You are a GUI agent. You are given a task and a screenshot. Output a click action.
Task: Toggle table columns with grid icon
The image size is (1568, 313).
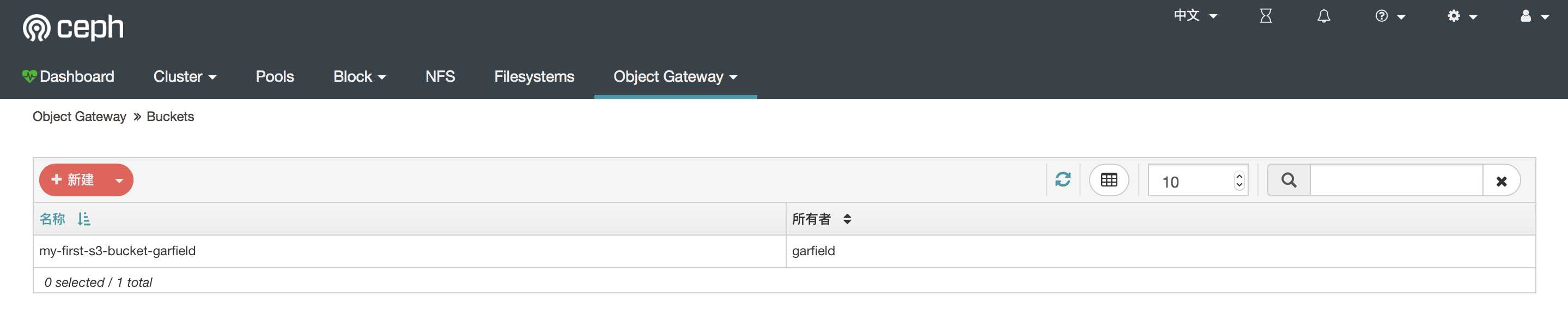1108,179
